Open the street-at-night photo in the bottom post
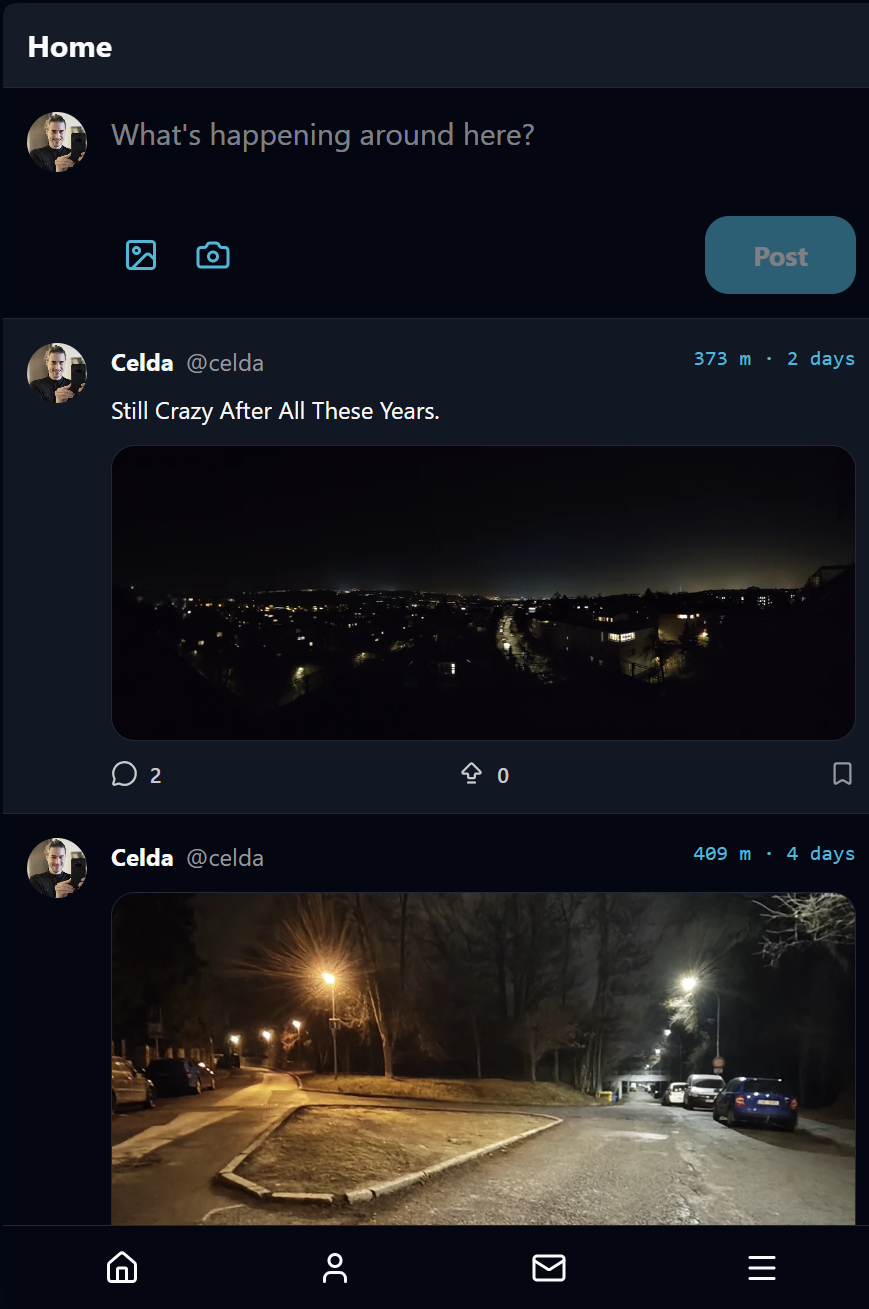869x1309 pixels. (484, 1060)
